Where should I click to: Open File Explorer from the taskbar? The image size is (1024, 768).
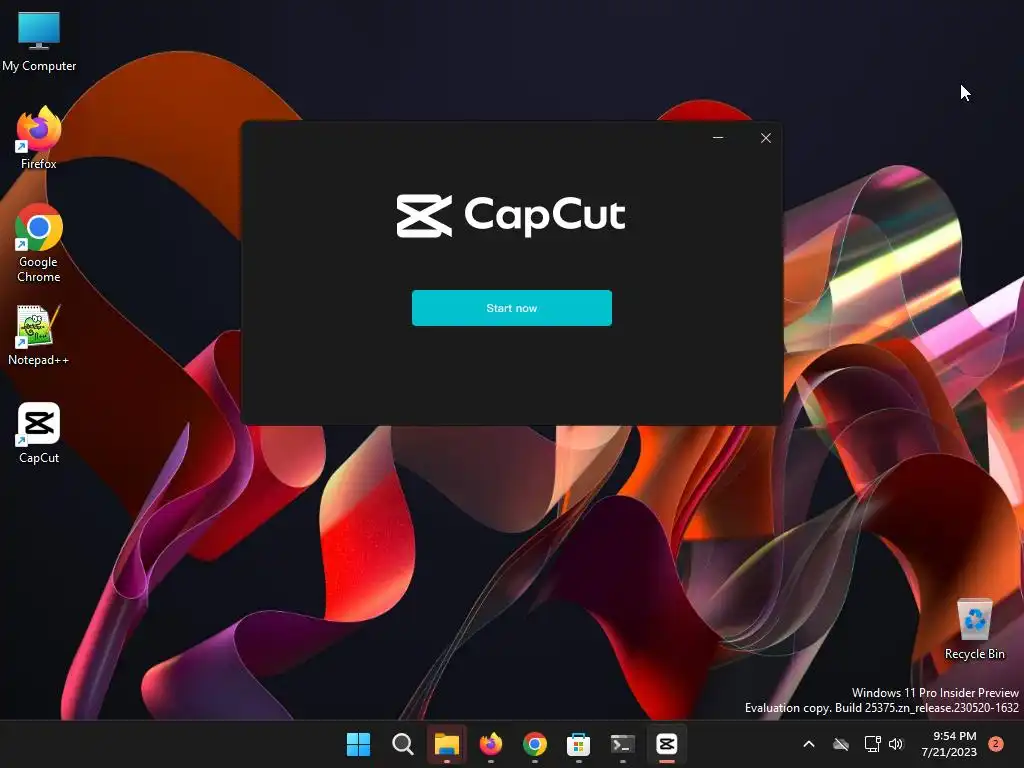tap(447, 744)
